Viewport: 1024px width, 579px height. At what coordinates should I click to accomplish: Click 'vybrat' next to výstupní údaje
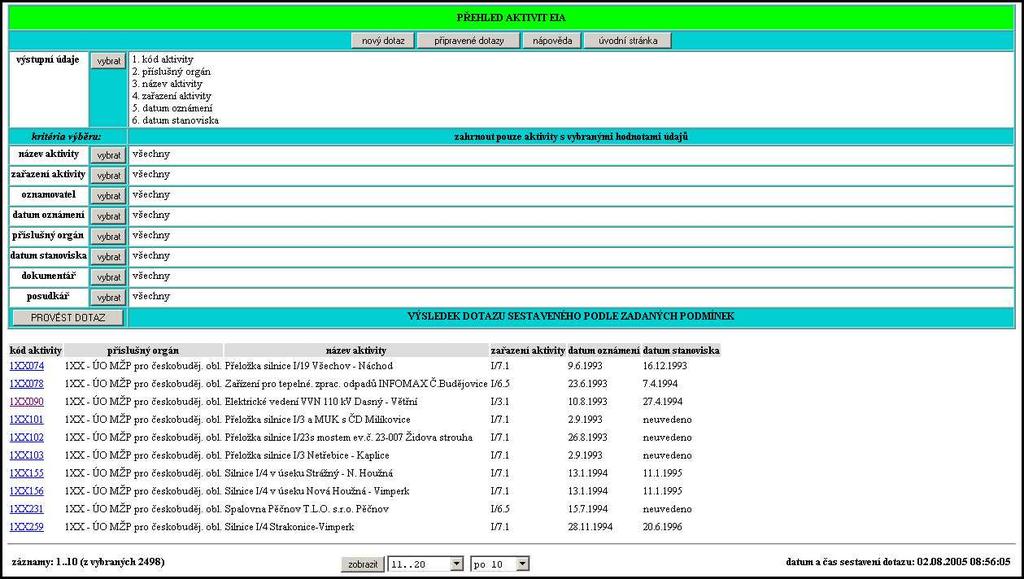click(x=108, y=61)
